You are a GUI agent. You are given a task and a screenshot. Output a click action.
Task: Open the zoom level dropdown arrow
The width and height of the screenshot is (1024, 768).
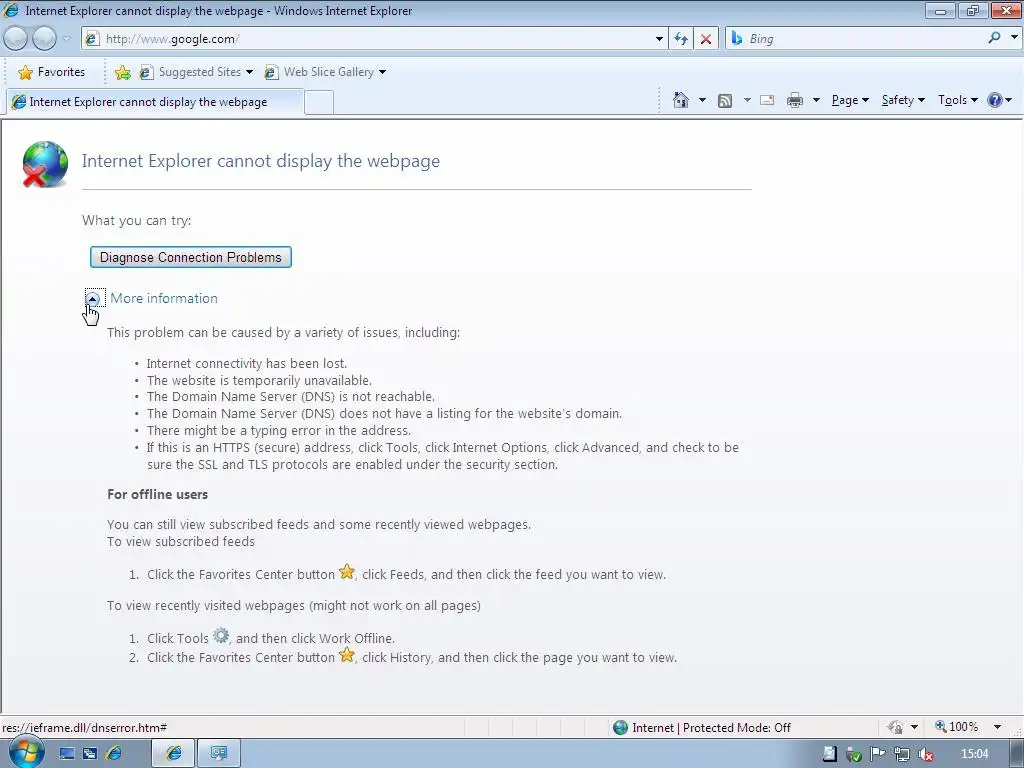(x=997, y=727)
